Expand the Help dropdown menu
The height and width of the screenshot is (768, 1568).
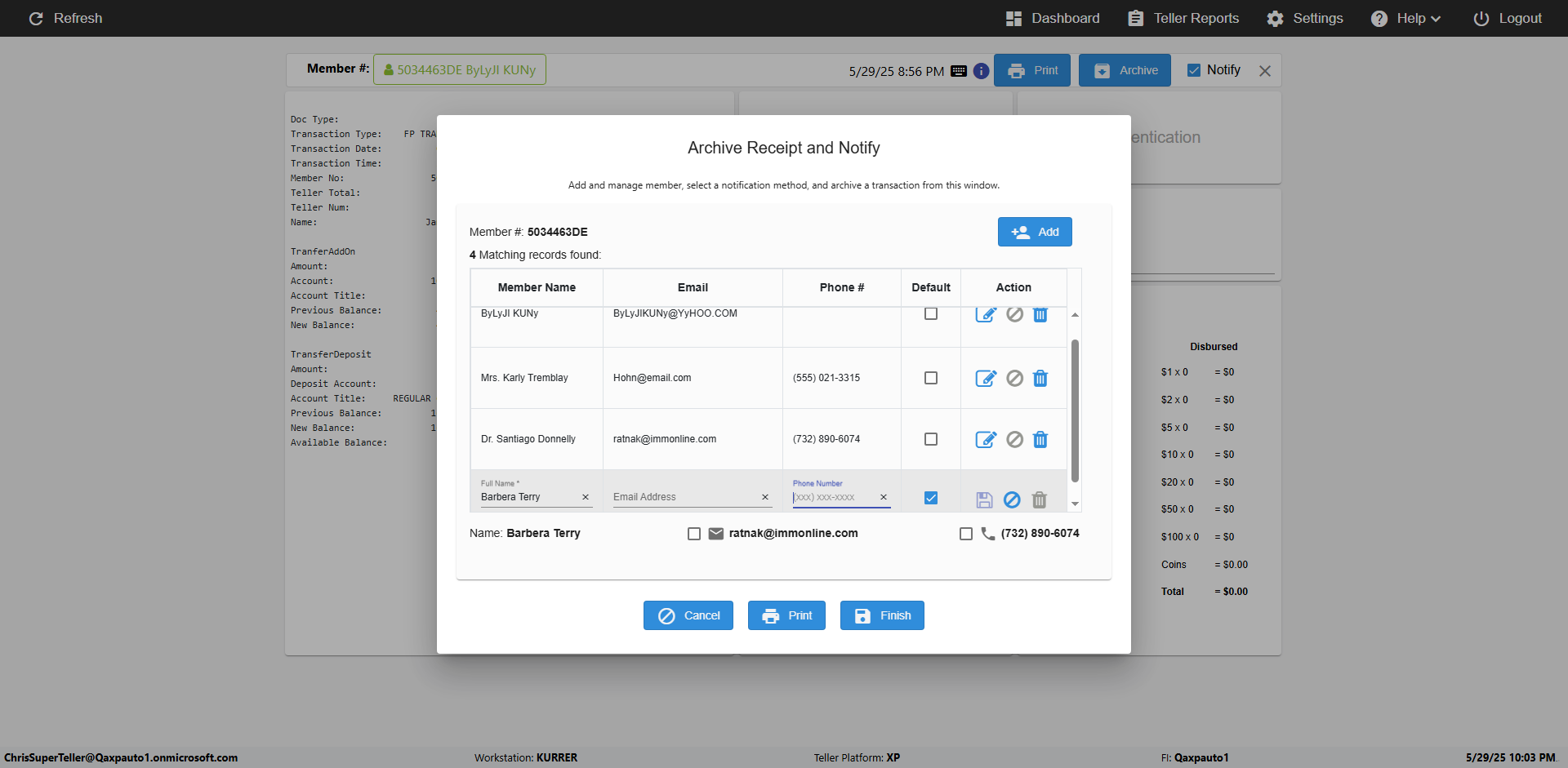click(1405, 18)
